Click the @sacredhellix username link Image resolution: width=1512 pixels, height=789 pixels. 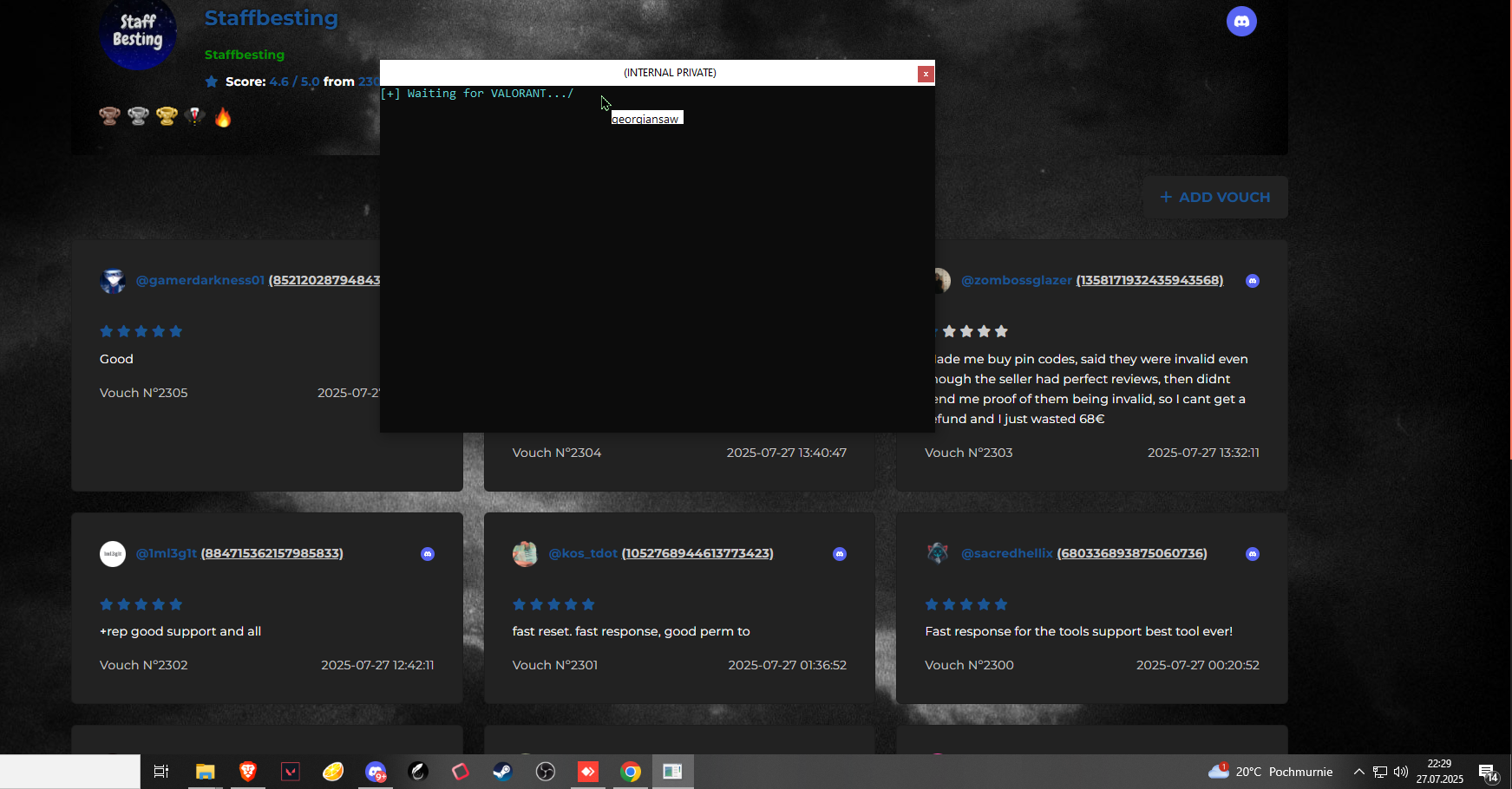coord(1006,553)
